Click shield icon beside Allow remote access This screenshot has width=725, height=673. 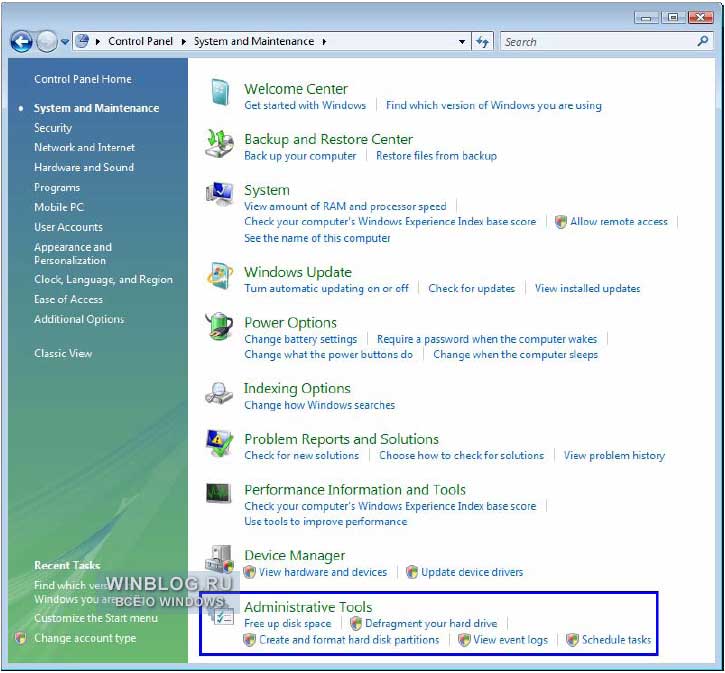[561, 222]
